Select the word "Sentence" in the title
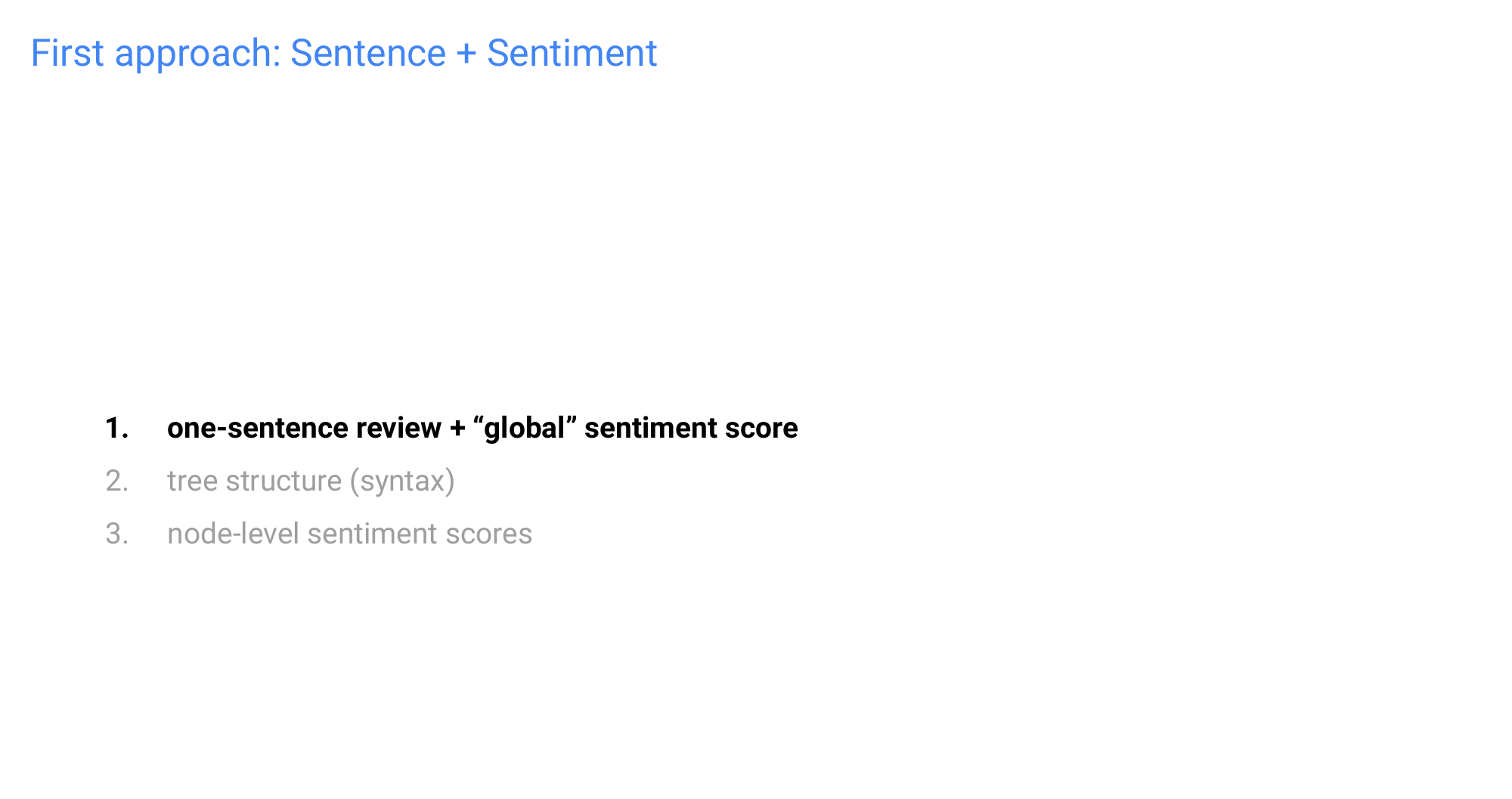Viewport: 1512px width, 799px height. [367, 54]
